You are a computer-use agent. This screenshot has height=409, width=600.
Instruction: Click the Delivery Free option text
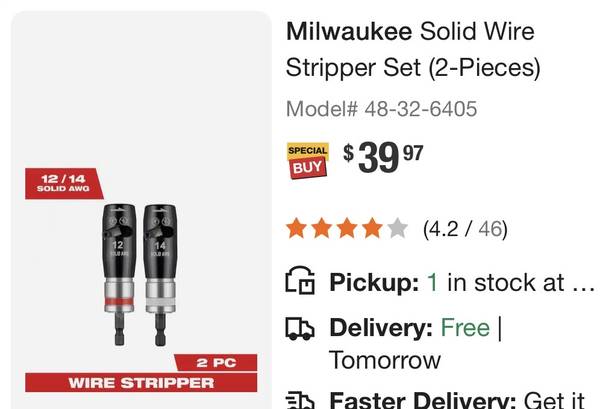(416, 328)
